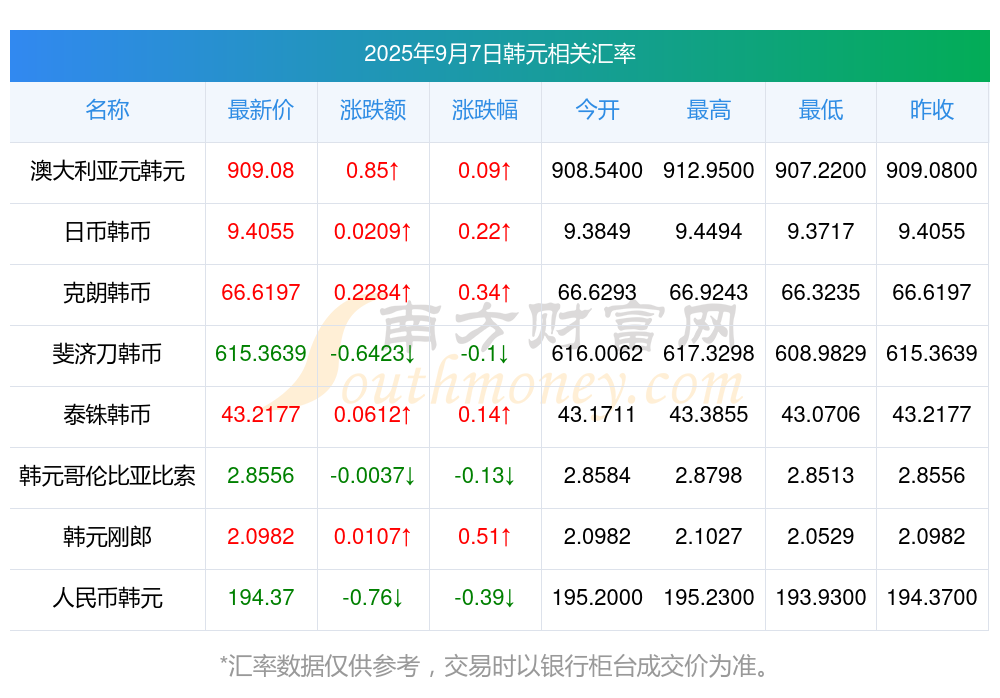Screen dimensions: 1000x698
Task: Click change percent 0.34↑
Action: click(x=485, y=292)
